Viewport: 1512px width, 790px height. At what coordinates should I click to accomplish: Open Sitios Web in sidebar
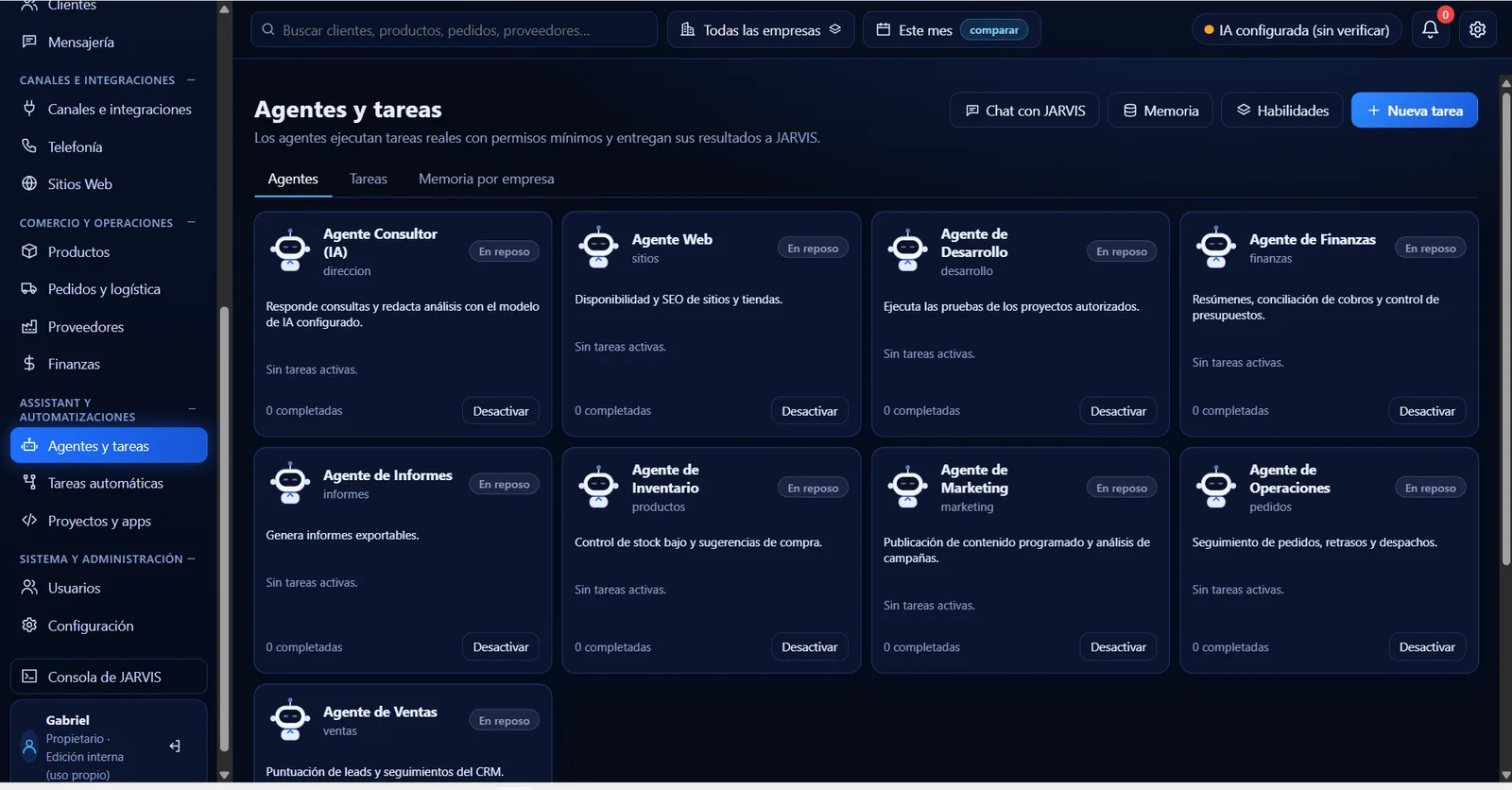coord(109,184)
